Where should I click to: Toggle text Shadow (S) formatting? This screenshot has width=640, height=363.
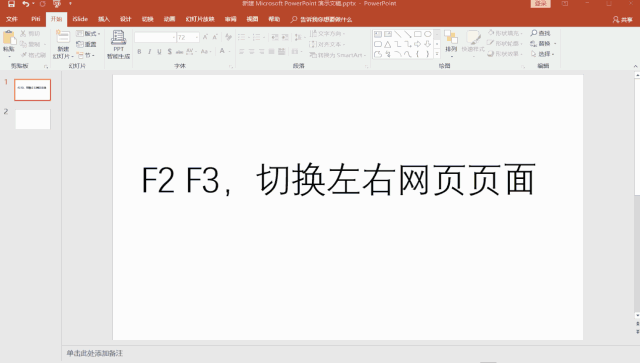169,52
